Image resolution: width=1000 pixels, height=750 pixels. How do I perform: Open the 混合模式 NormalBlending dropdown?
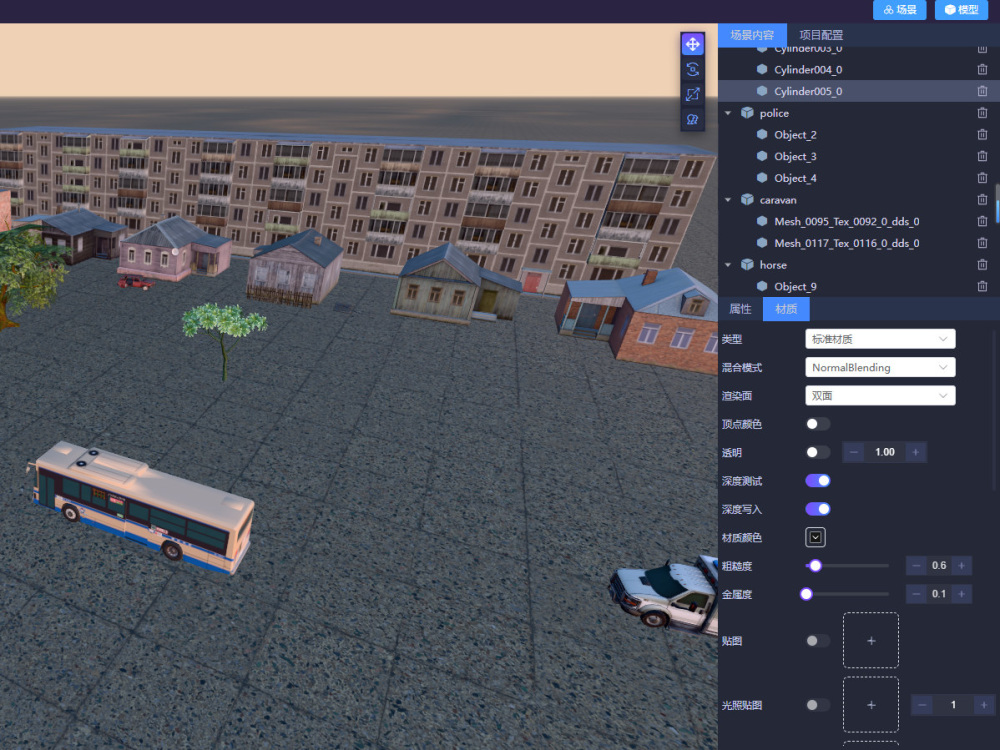pyautogui.click(x=880, y=367)
